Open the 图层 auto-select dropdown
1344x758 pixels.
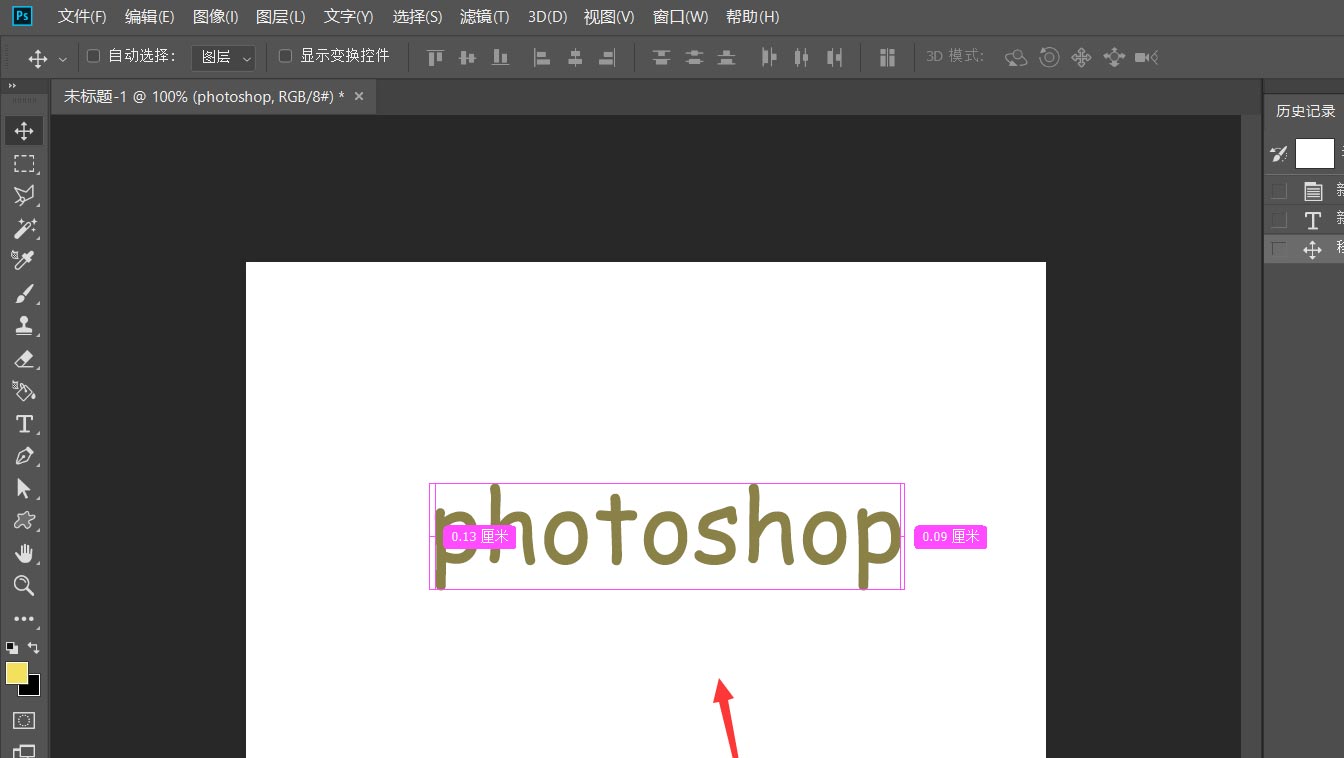[223, 57]
